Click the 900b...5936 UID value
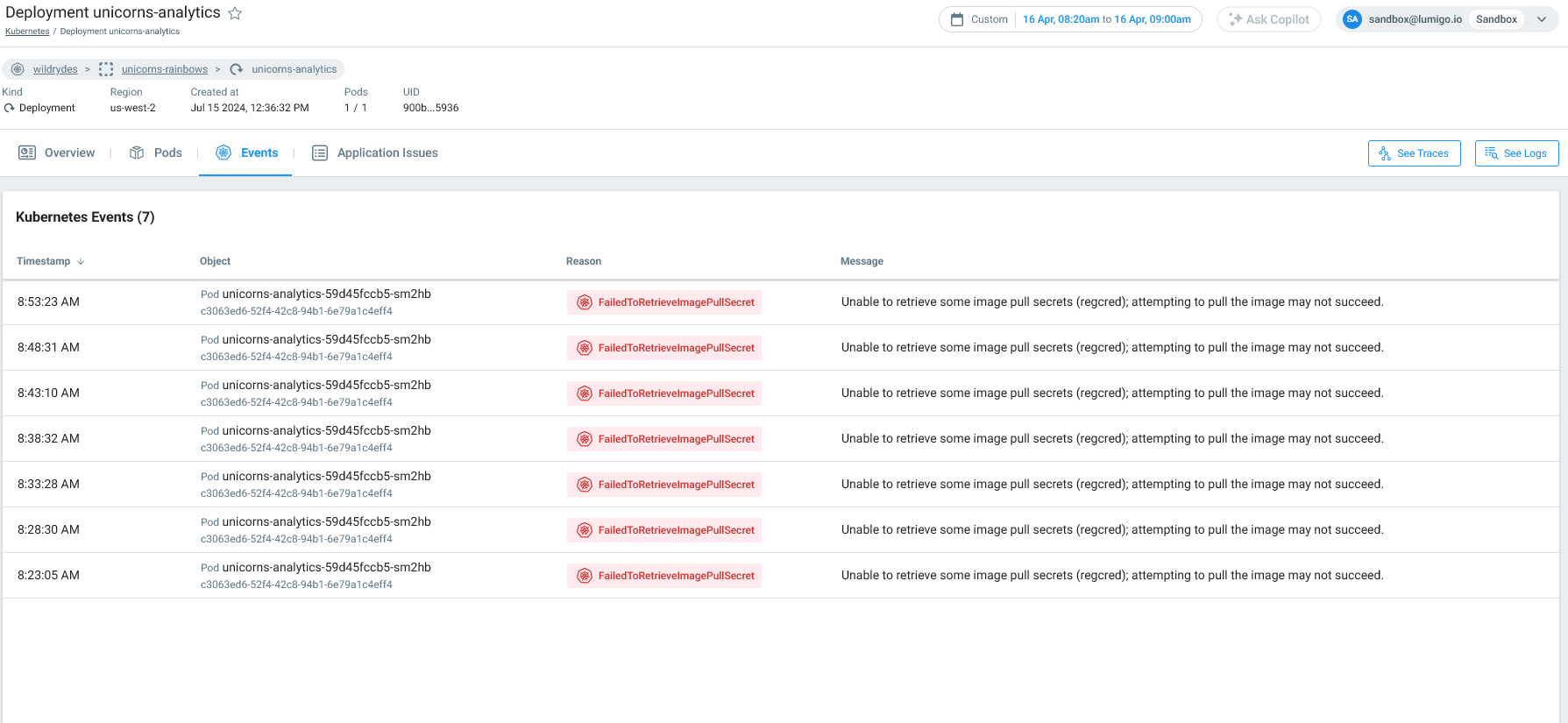 tap(430, 108)
